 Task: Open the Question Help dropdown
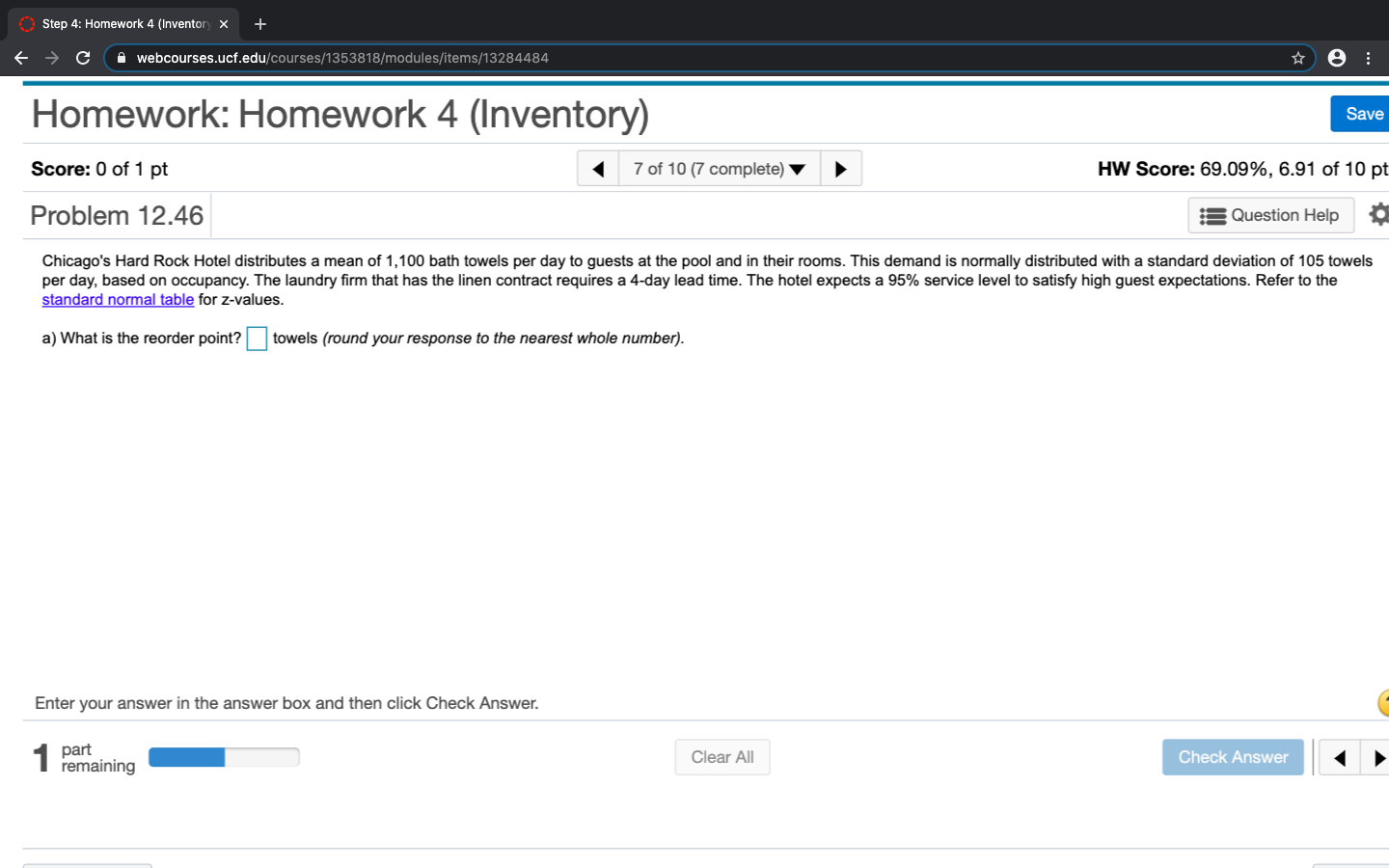point(1270,214)
